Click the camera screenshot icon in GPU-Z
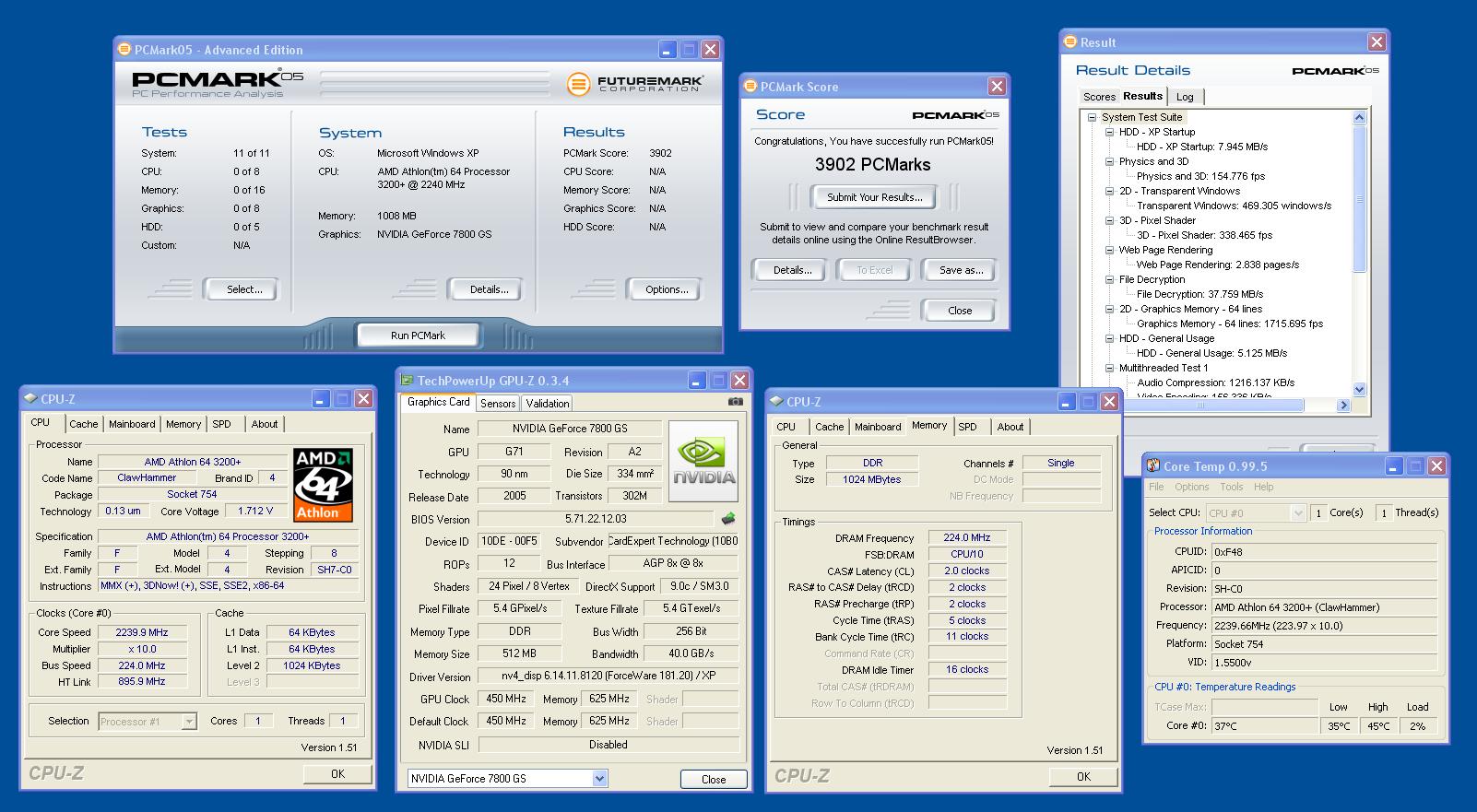The width and height of the screenshot is (1477, 812). [x=735, y=402]
